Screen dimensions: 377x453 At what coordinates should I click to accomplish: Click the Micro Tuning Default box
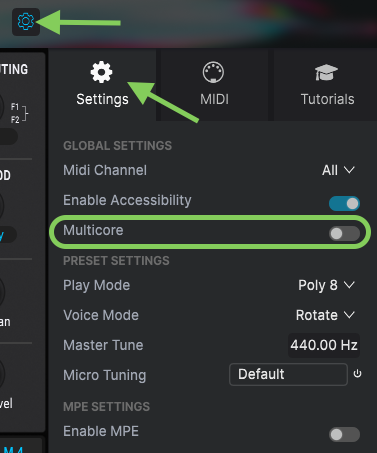pos(288,374)
